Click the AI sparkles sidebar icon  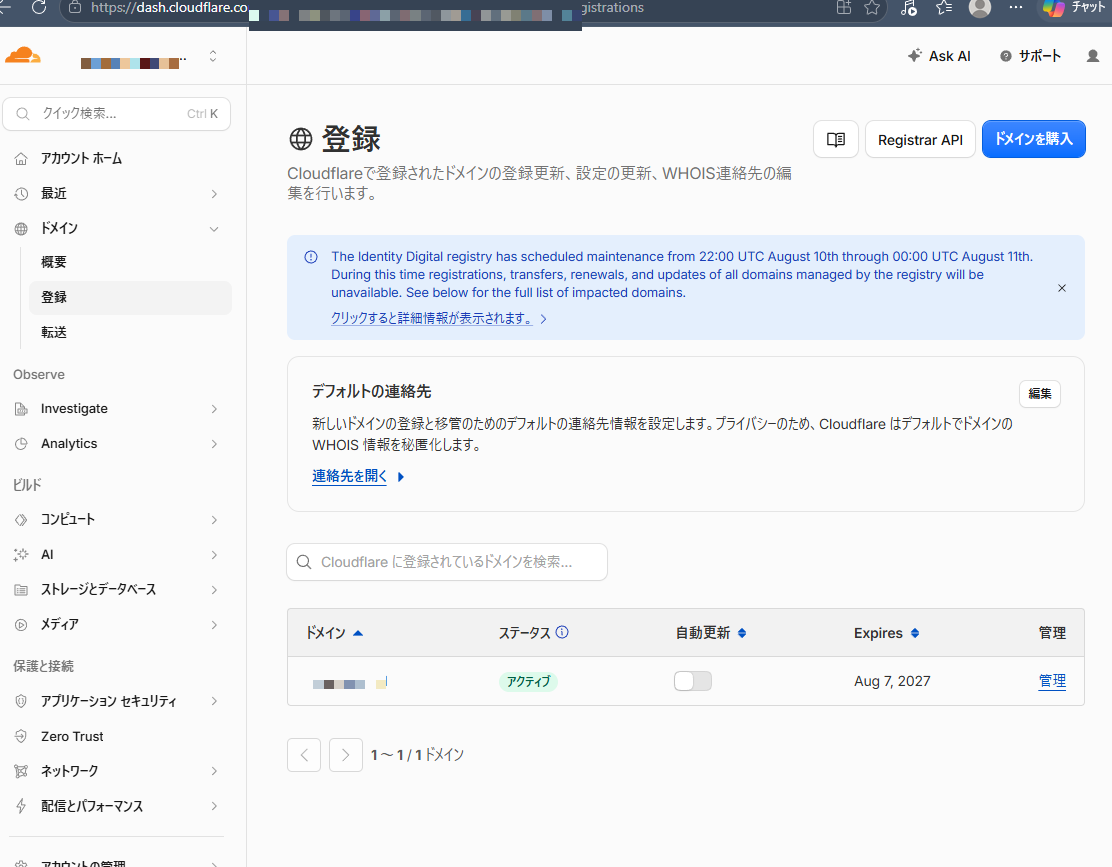coord(21,554)
